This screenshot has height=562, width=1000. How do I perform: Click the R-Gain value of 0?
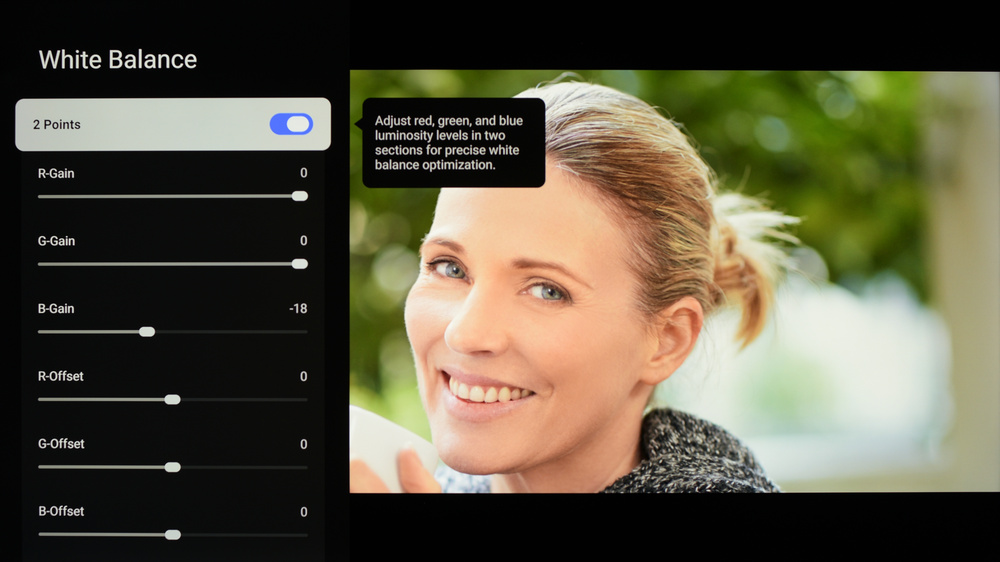[303, 174]
